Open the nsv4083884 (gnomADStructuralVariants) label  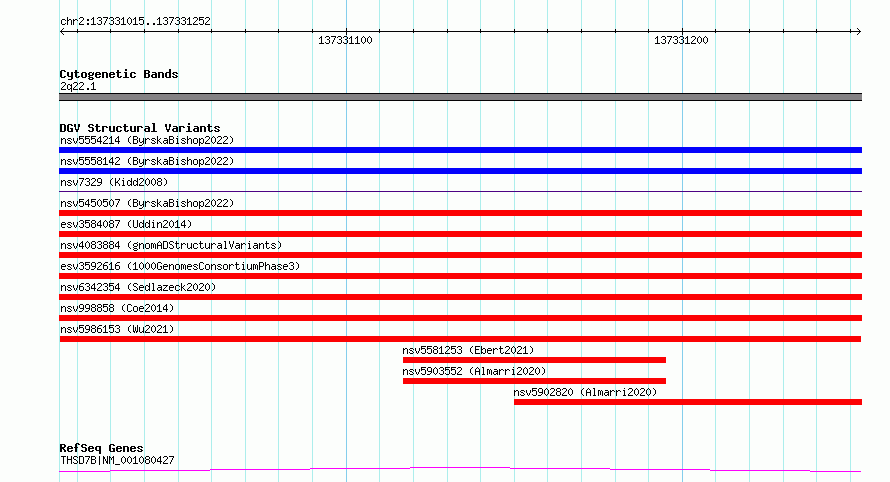(x=171, y=245)
